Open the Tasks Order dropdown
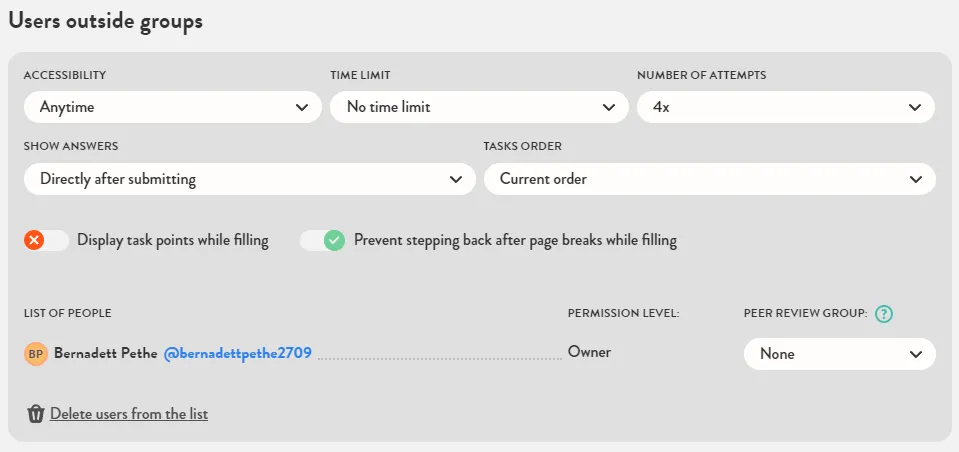The height and width of the screenshot is (452, 959). [709, 180]
